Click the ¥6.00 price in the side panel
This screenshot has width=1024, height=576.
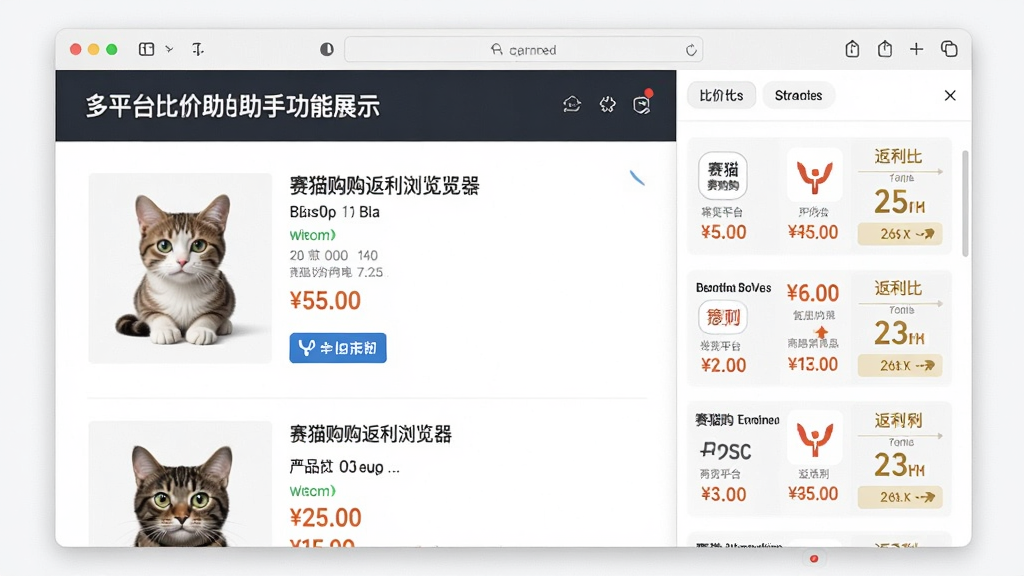[812, 293]
